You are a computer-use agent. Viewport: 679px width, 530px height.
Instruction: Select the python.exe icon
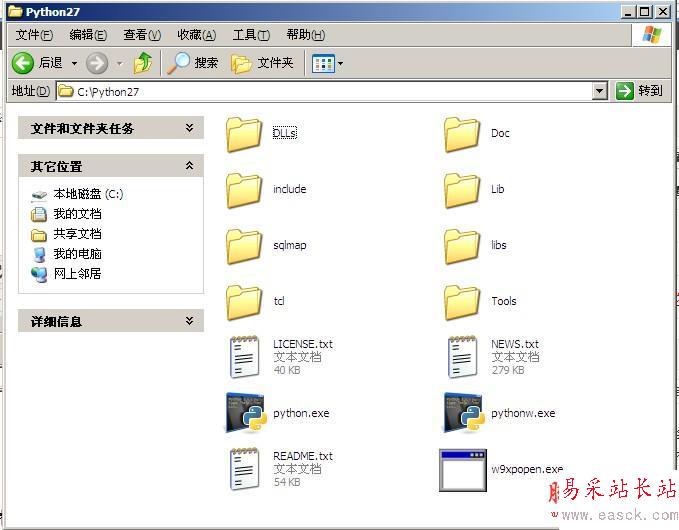[x=245, y=412]
